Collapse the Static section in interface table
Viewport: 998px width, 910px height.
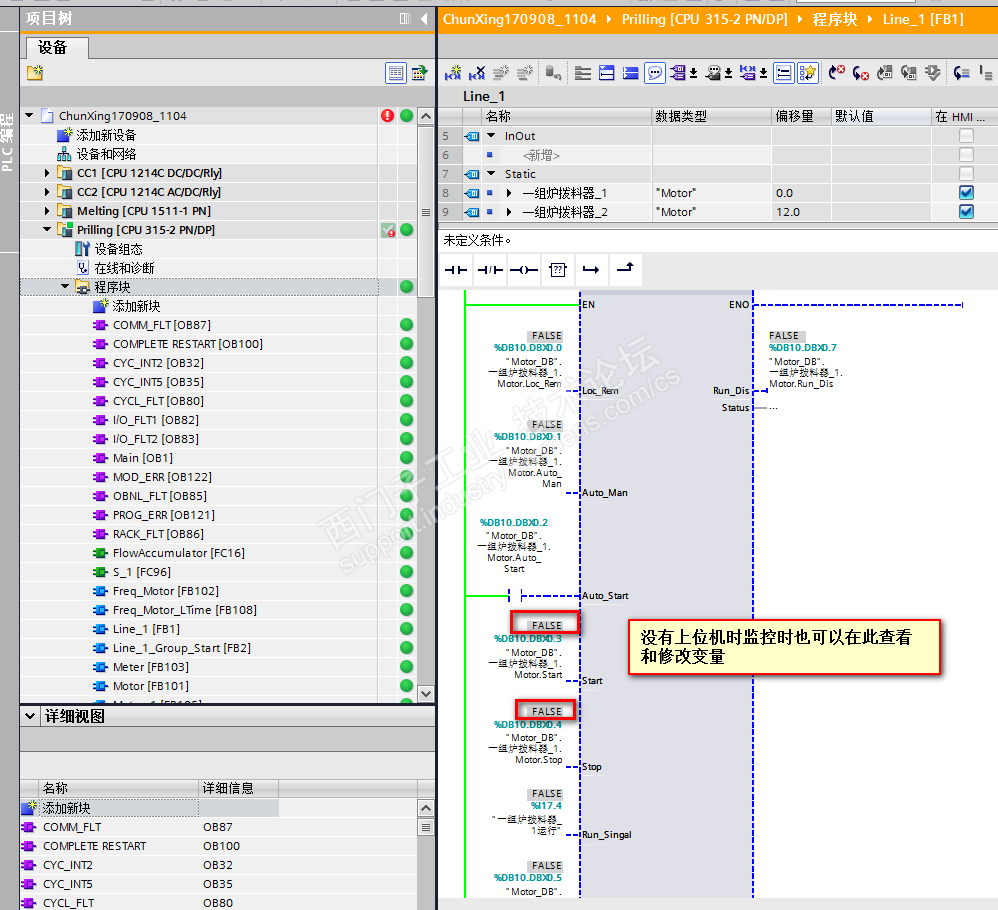coord(491,174)
